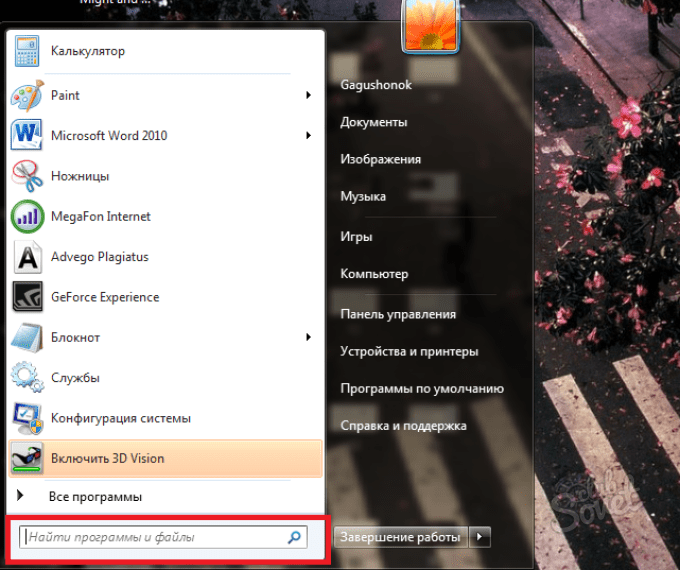Viewport: 680px width, 570px height.
Task: Click the Завершение работы button
Action: tap(400, 537)
